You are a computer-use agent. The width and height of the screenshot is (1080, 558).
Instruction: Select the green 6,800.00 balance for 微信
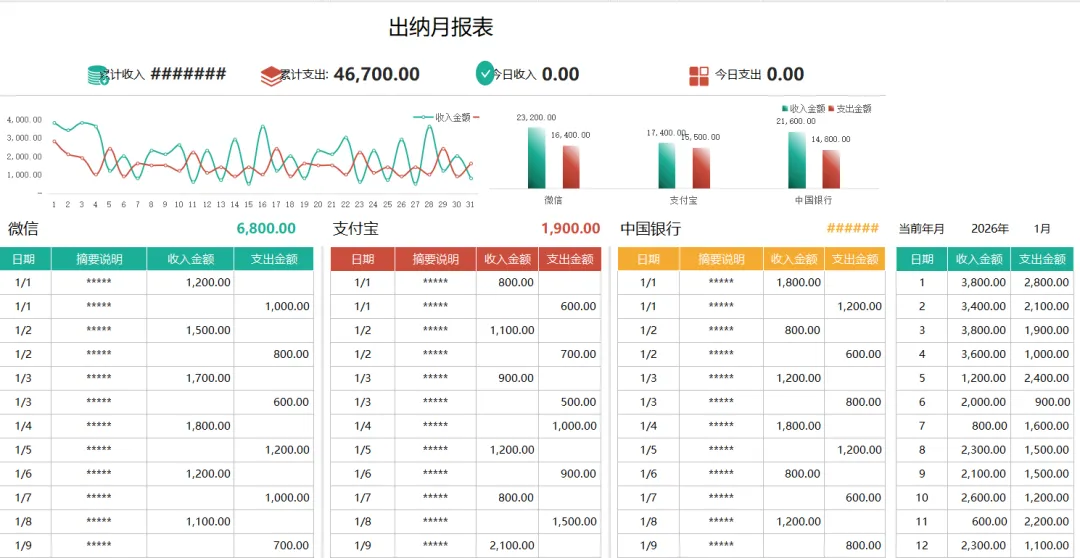[266, 228]
